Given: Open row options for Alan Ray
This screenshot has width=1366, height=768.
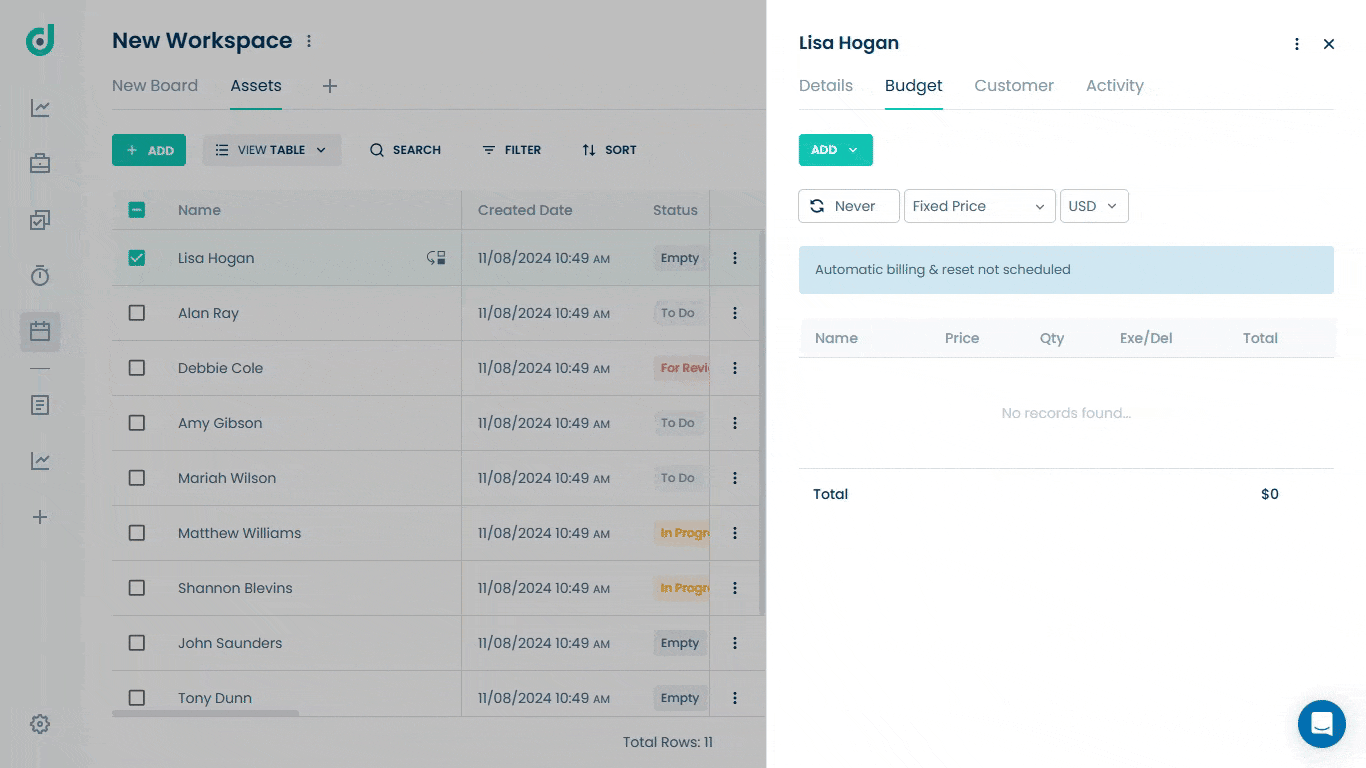Looking at the screenshot, I should (735, 313).
